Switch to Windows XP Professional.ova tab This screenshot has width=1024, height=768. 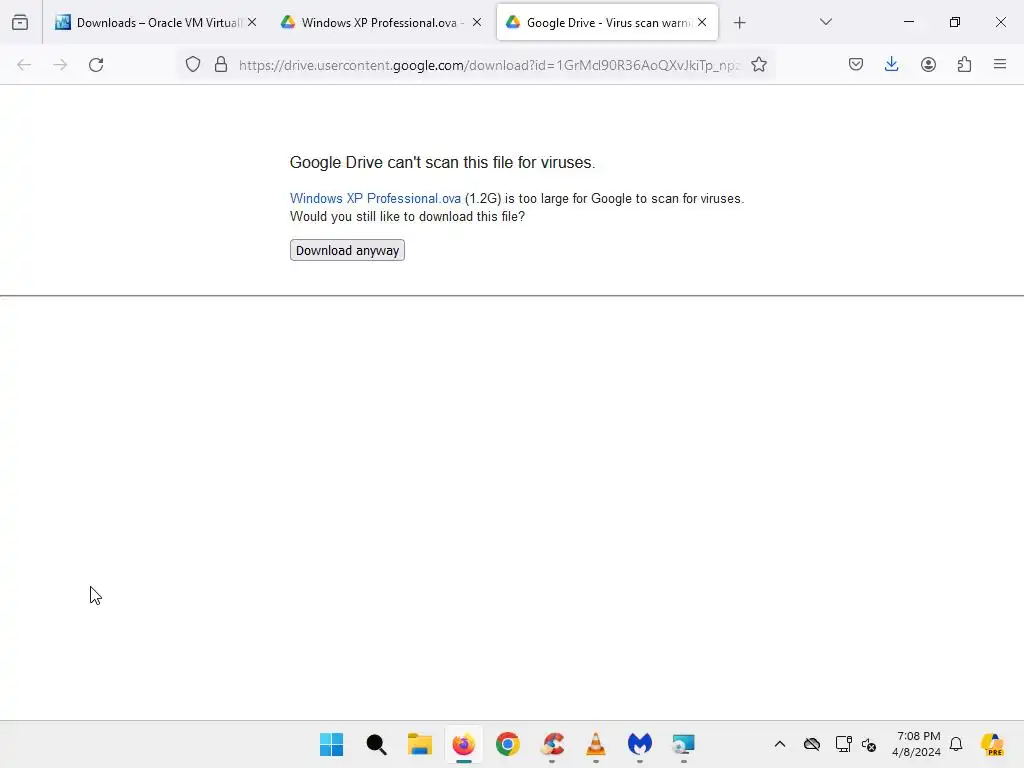[379, 23]
